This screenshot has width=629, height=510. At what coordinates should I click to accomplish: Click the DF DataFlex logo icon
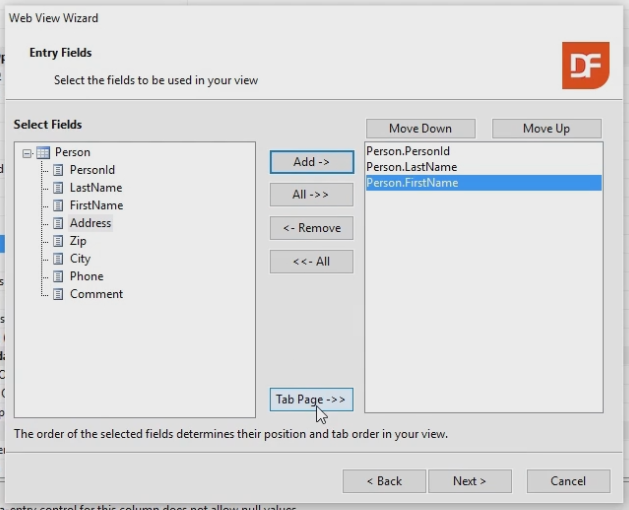pyautogui.click(x=585, y=66)
